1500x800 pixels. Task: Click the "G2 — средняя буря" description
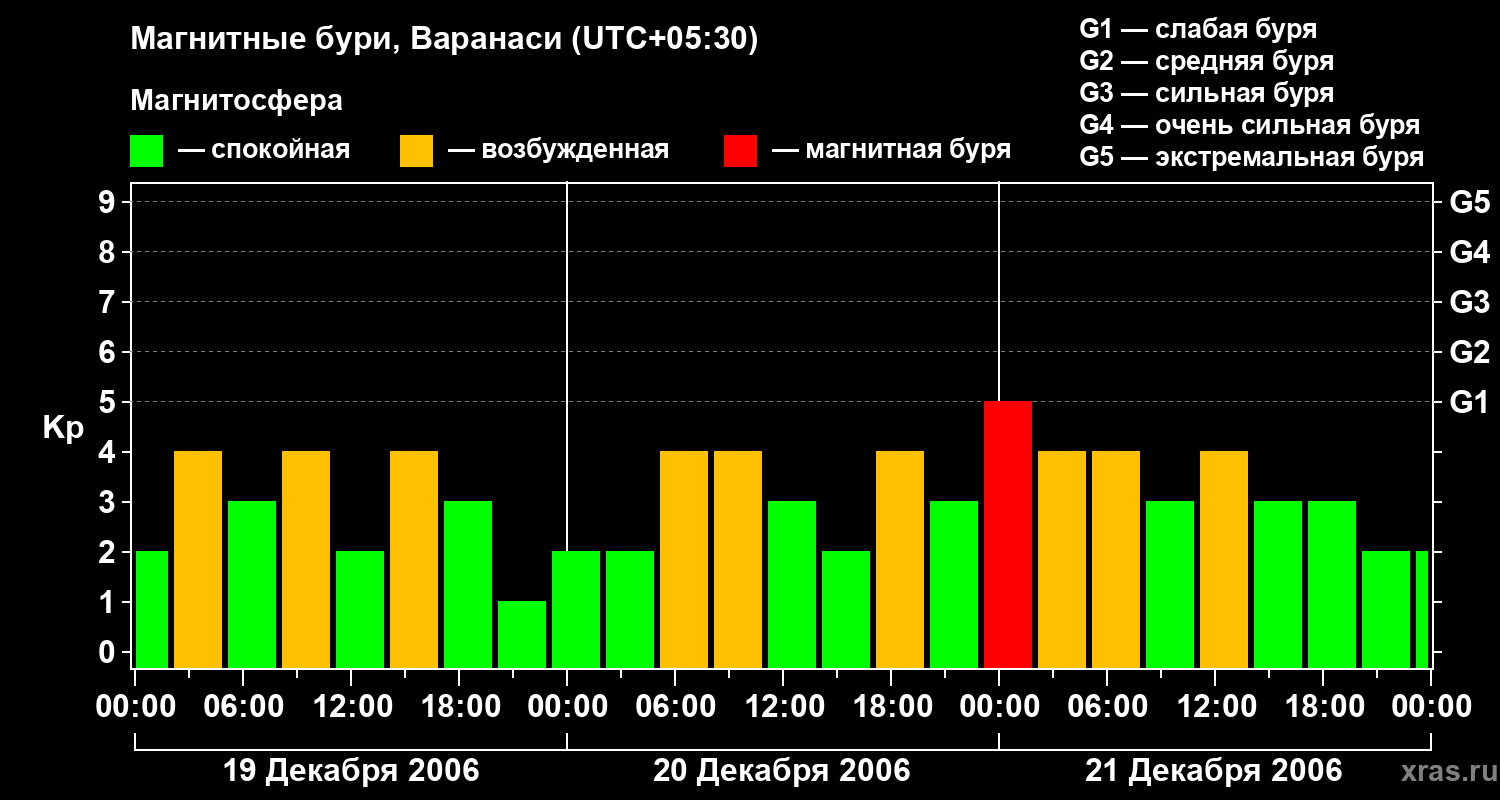point(1206,60)
